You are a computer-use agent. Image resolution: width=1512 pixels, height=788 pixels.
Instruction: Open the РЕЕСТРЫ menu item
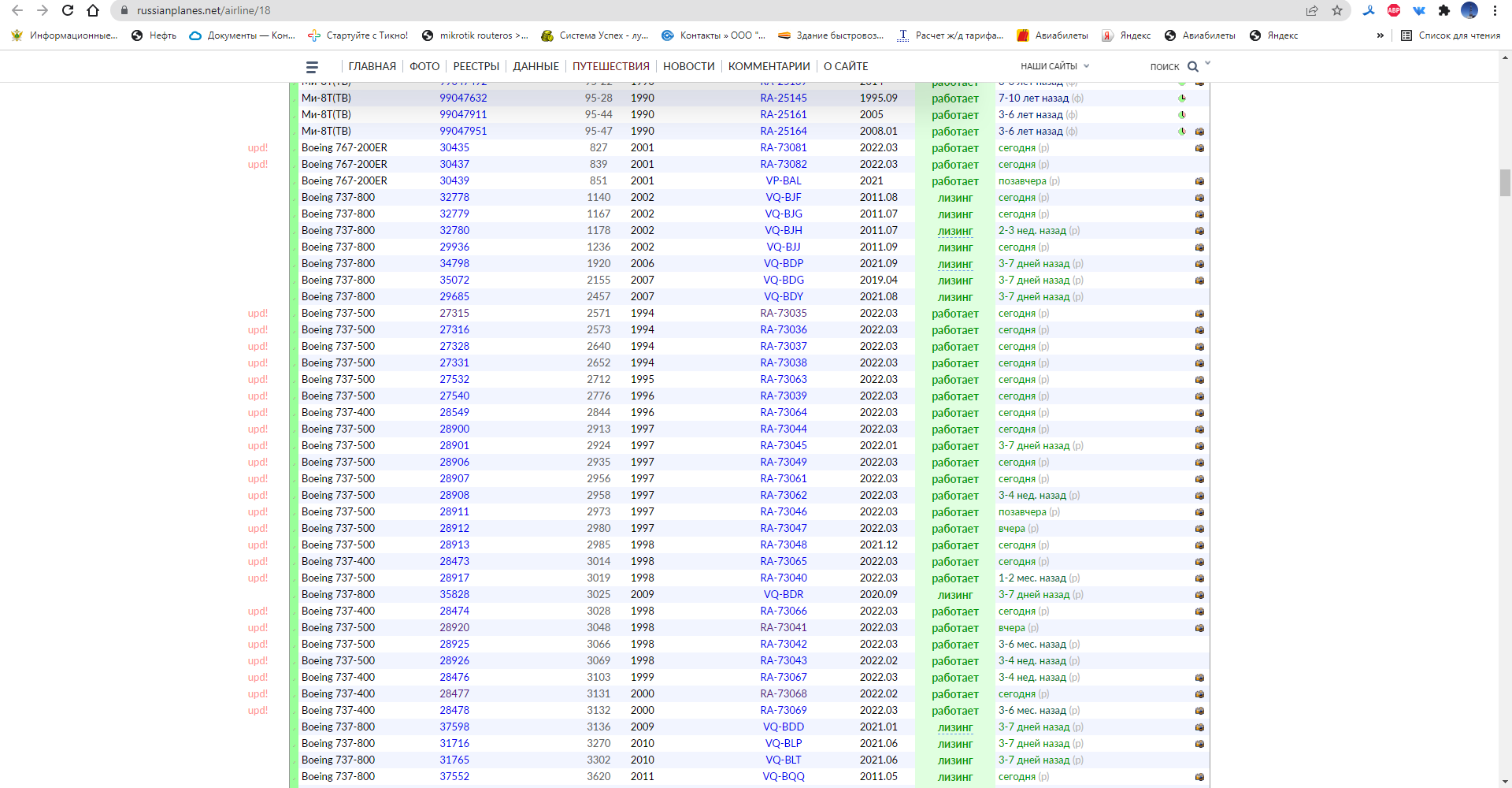tap(476, 66)
